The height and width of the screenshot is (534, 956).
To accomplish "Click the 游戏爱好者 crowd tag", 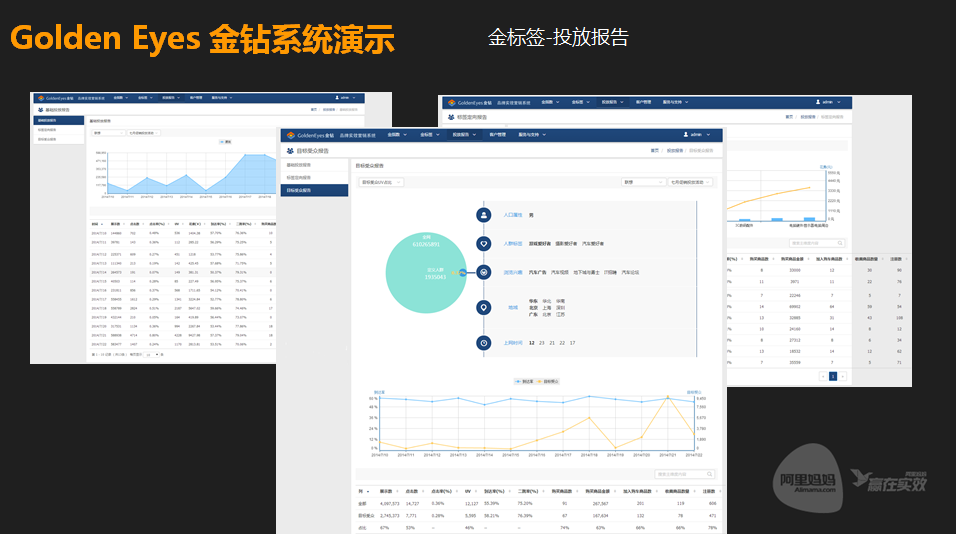I will pyautogui.click(x=540, y=244).
